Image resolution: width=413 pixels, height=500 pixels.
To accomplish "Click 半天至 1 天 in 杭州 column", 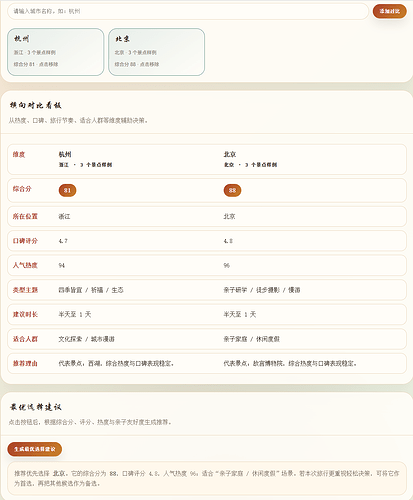I will click(75, 314).
